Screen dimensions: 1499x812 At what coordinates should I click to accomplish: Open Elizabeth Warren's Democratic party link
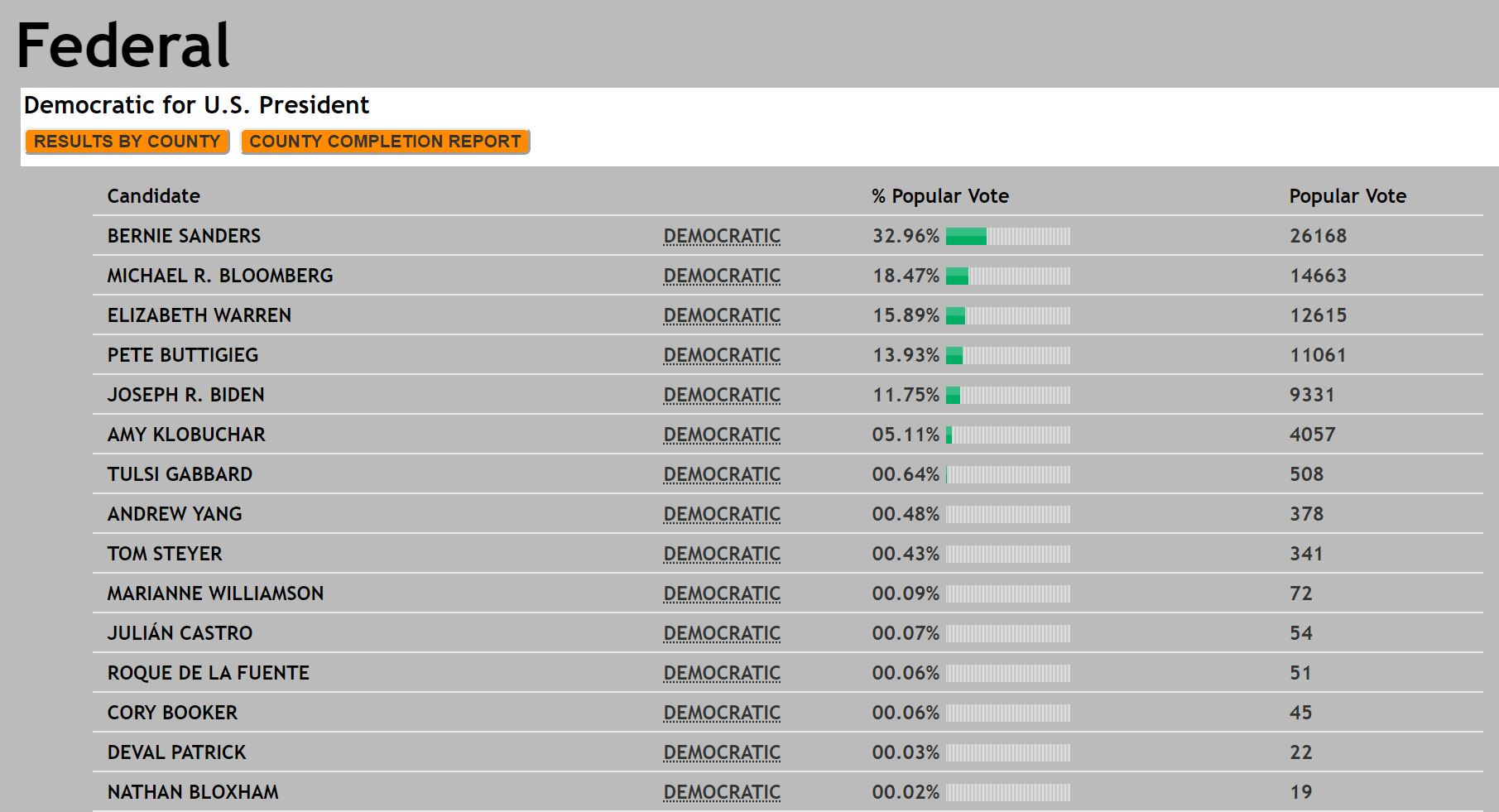[x=722, y=315]
